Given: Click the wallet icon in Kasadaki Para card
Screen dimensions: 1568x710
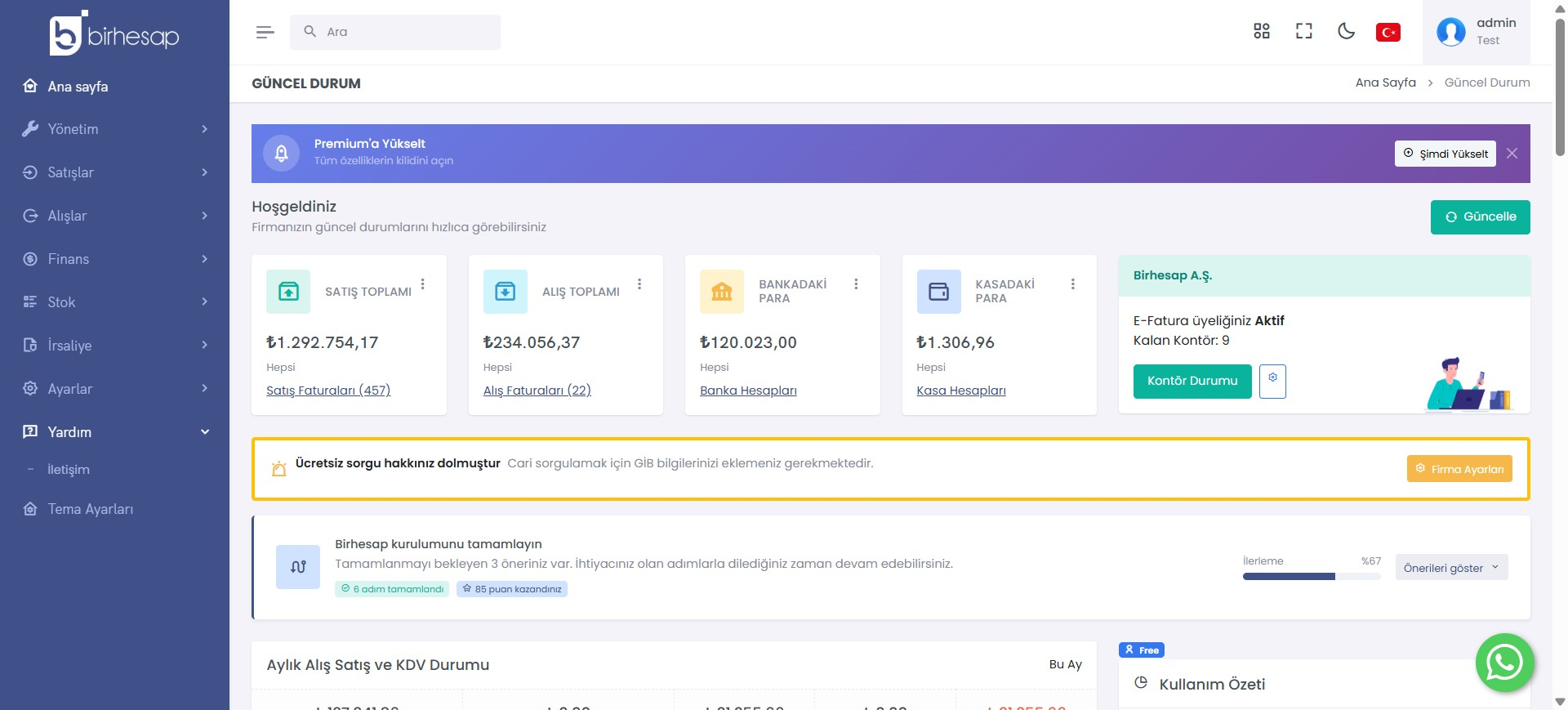Looking at the screenshot, I should (x=939, y=292).
